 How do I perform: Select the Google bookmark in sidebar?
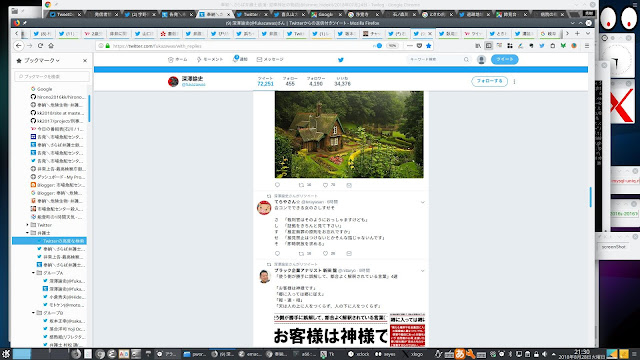(41, 89)
